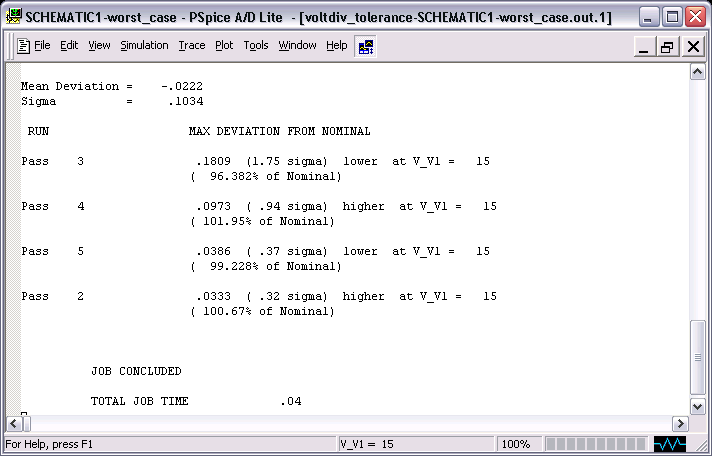Click the vertical scrollbar thumb
Screen dimensions: 712x456
698,357
